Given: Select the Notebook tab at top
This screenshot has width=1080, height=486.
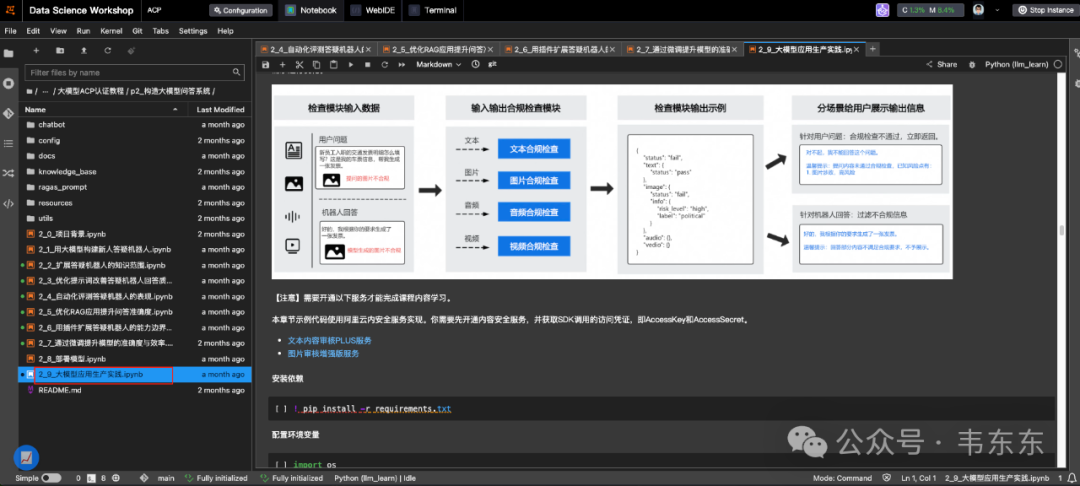Looking at the screenshot, I should 311,10.
